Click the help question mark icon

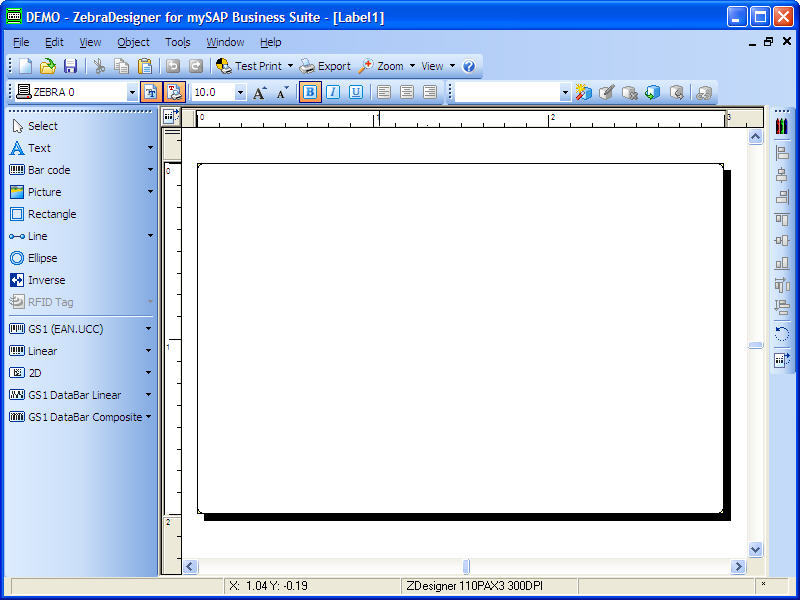(468, 66)
